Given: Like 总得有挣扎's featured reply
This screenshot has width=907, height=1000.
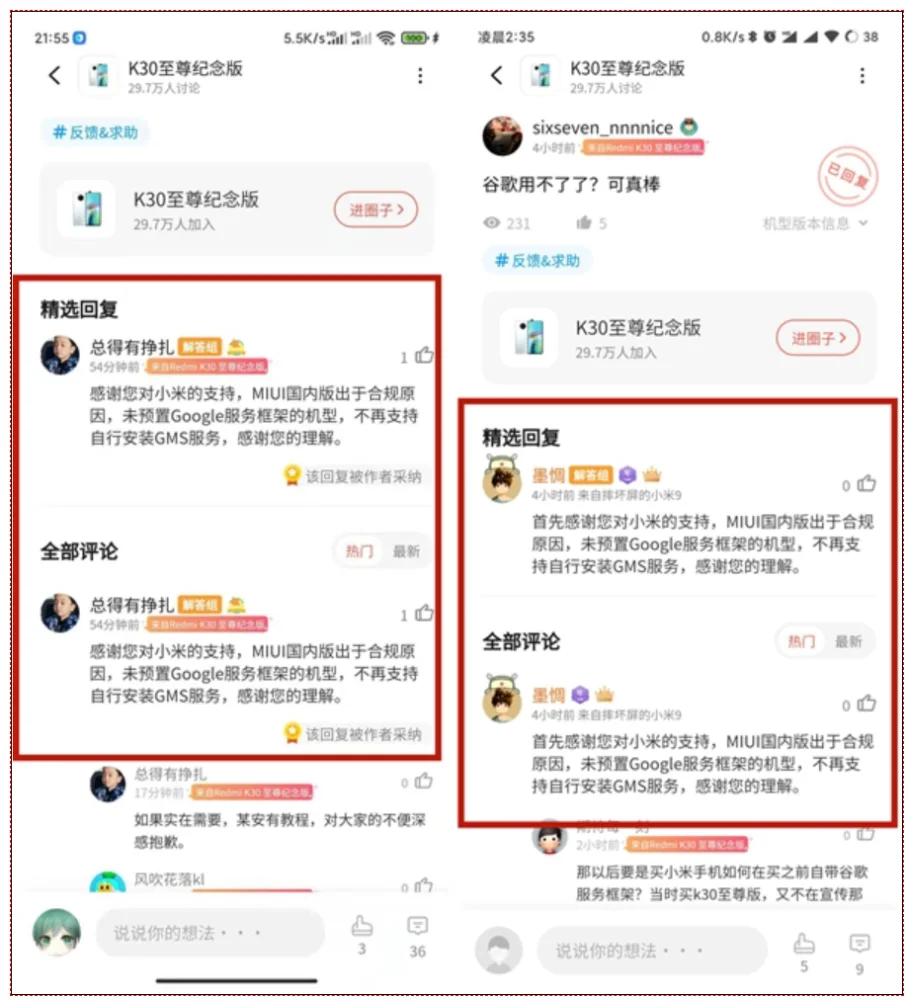Looking at the screenshot, I should pos(424,355).
